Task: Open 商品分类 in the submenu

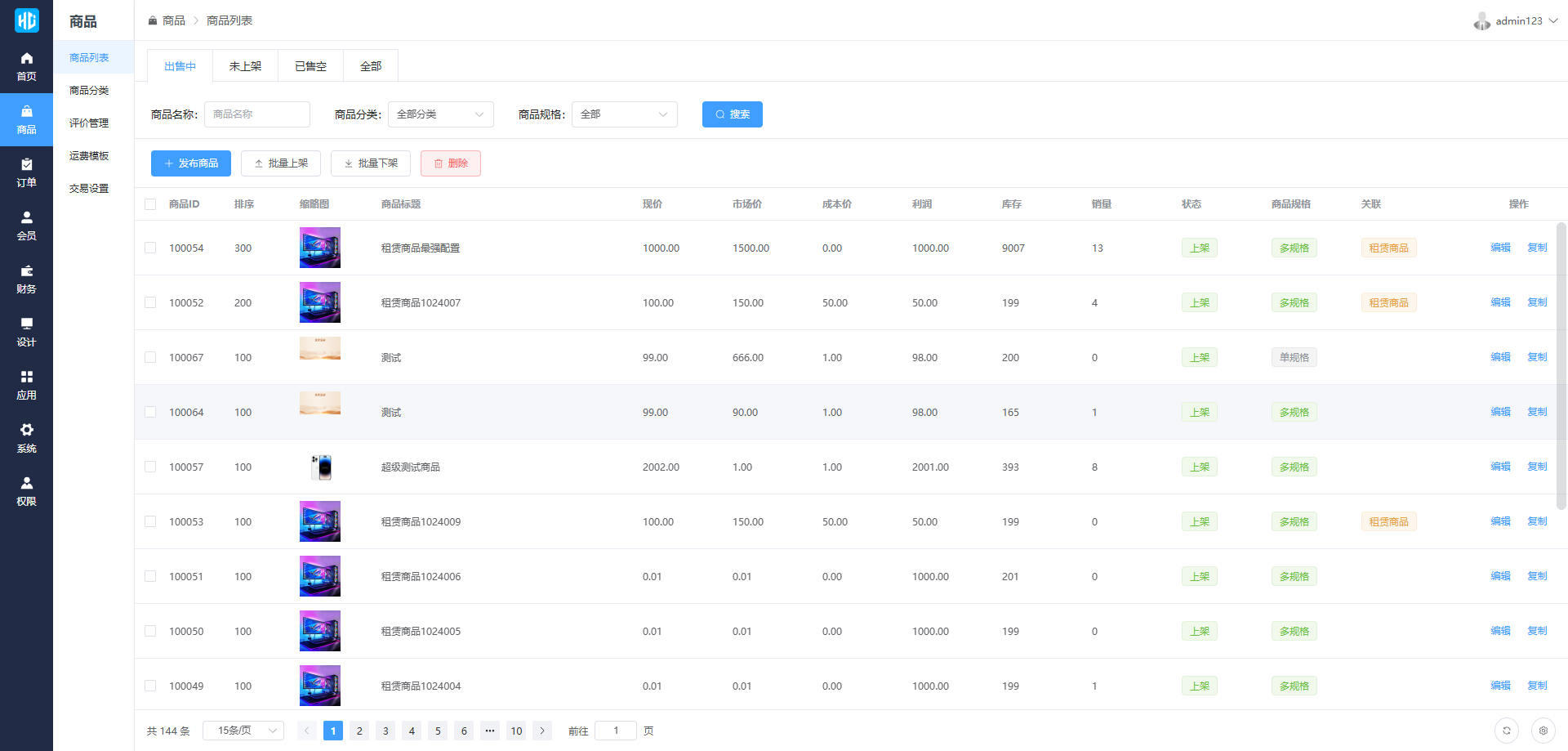Action: click(89, 91)
